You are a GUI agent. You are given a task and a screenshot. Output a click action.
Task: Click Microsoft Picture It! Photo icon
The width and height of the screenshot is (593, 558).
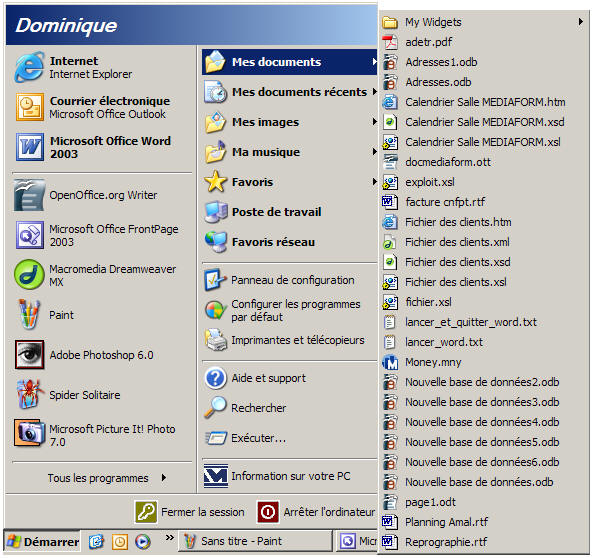click(28, 433)
